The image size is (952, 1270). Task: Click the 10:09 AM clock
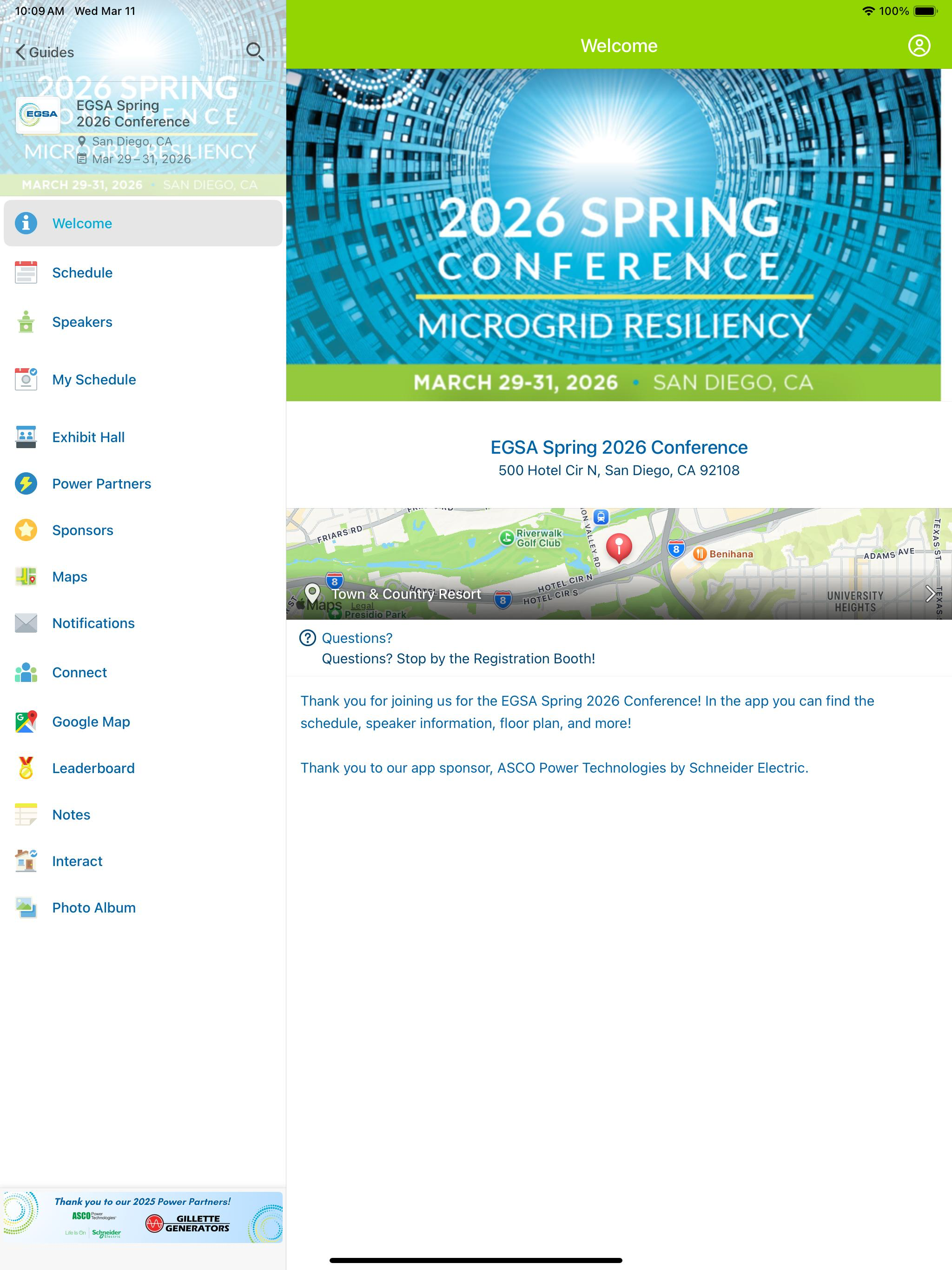[x=39, y=11]
